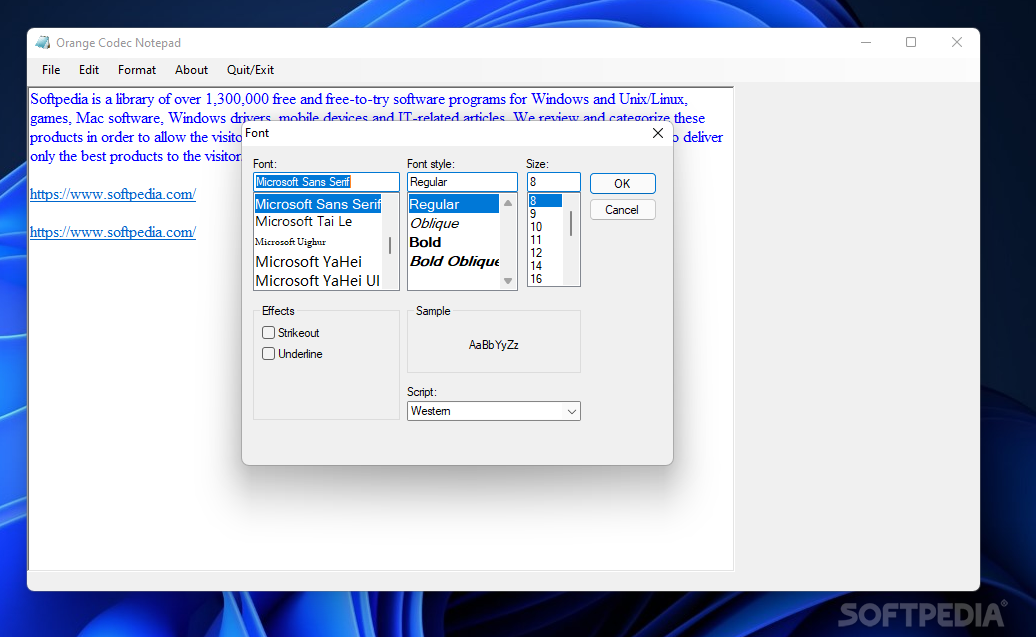Click the size list scrollbar thumb
1036x642 pixels.
click(571, 223)
